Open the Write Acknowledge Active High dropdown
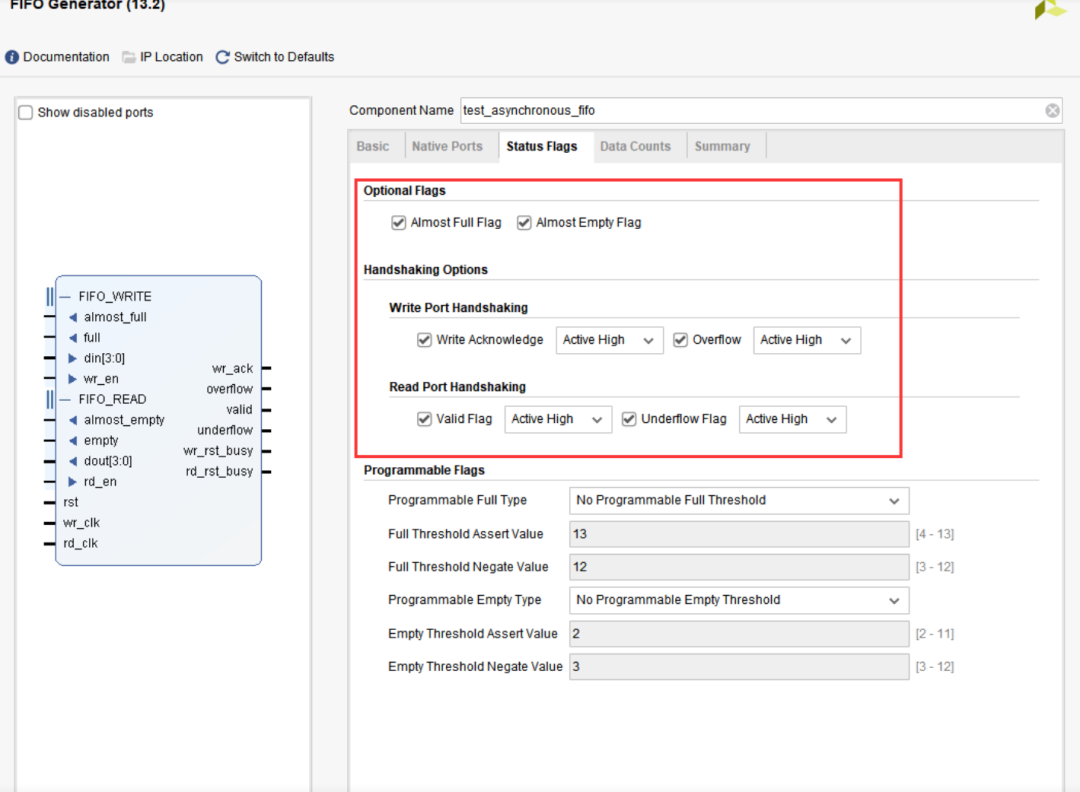1080x792 pixels. click(609, 340)
